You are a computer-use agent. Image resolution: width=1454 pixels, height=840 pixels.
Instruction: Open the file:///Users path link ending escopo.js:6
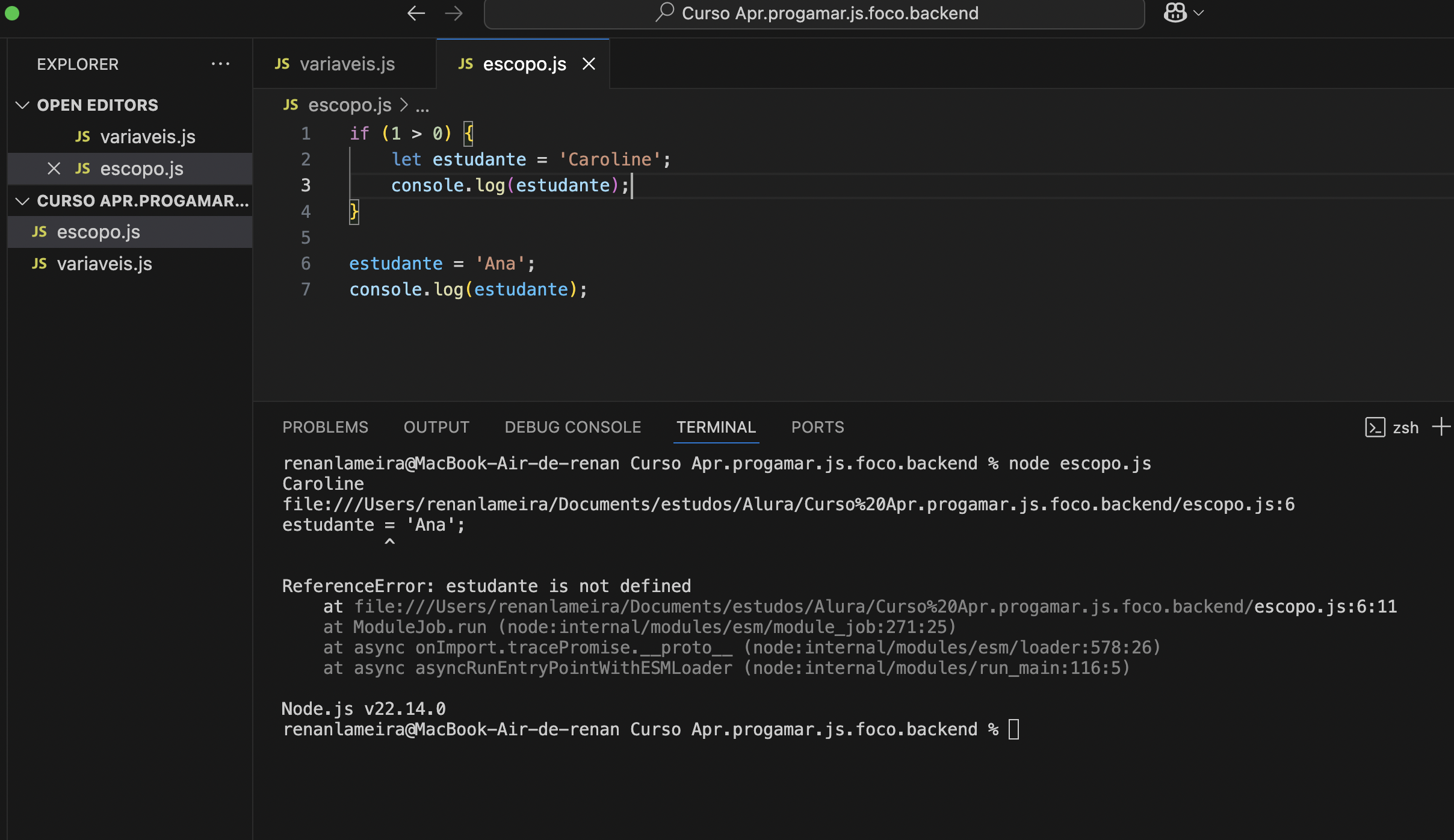coord(788,504)
